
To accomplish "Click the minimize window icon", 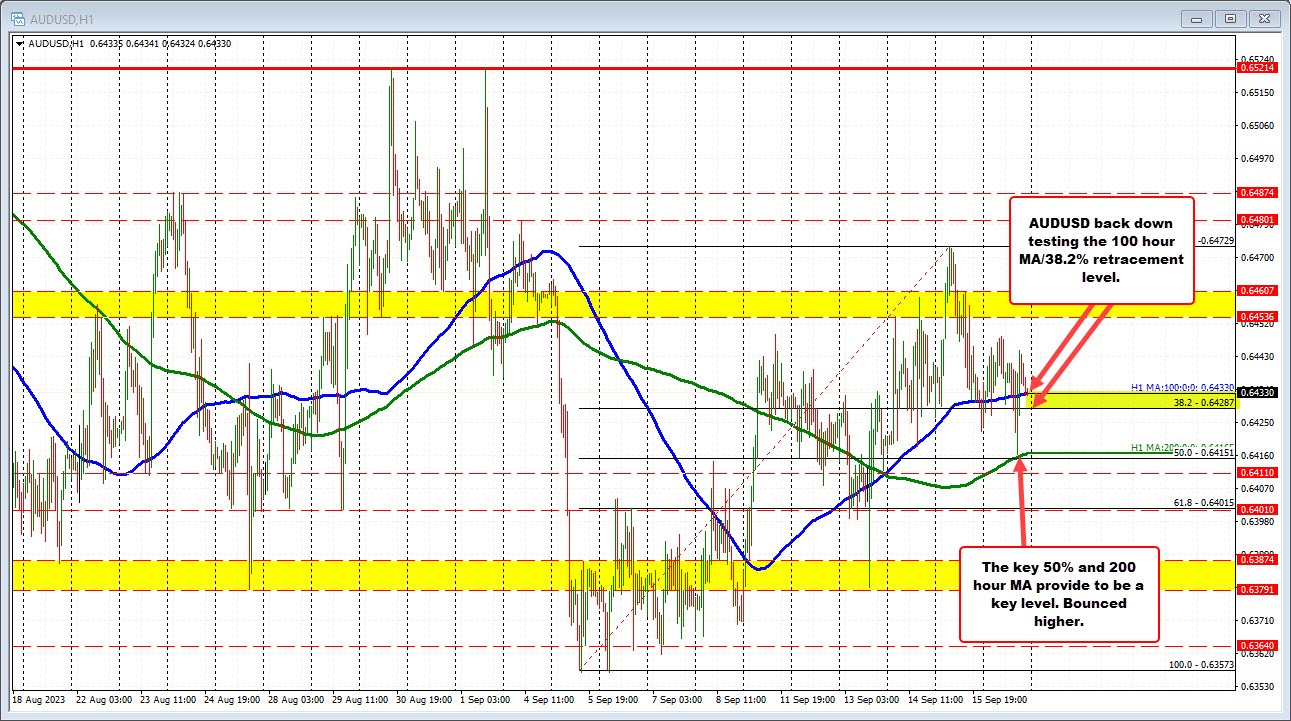I will (1196, 17).
